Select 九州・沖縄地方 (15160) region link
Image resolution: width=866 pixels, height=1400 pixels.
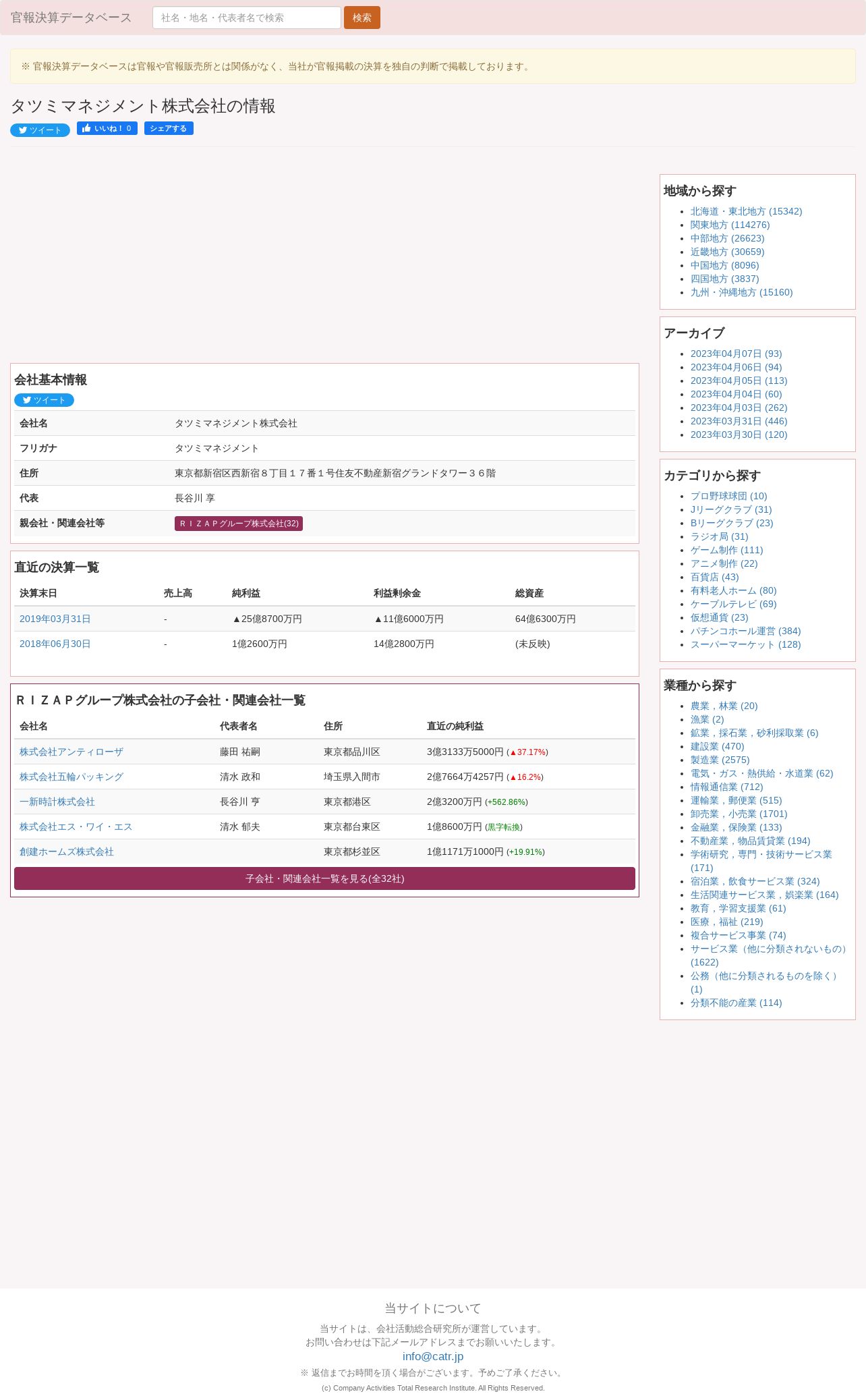tap(742, 292)
